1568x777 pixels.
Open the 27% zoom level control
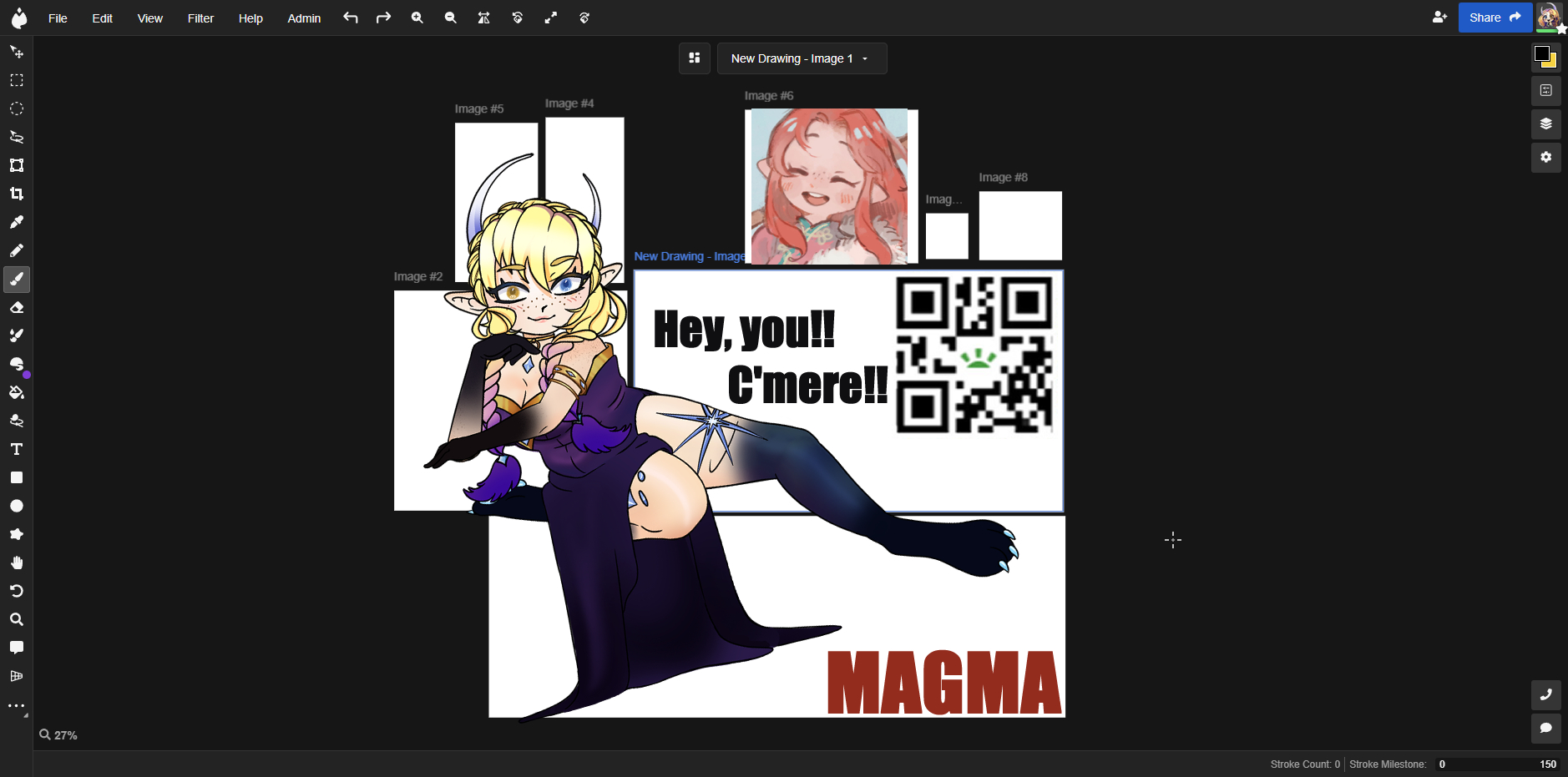[x=58, y=735]
